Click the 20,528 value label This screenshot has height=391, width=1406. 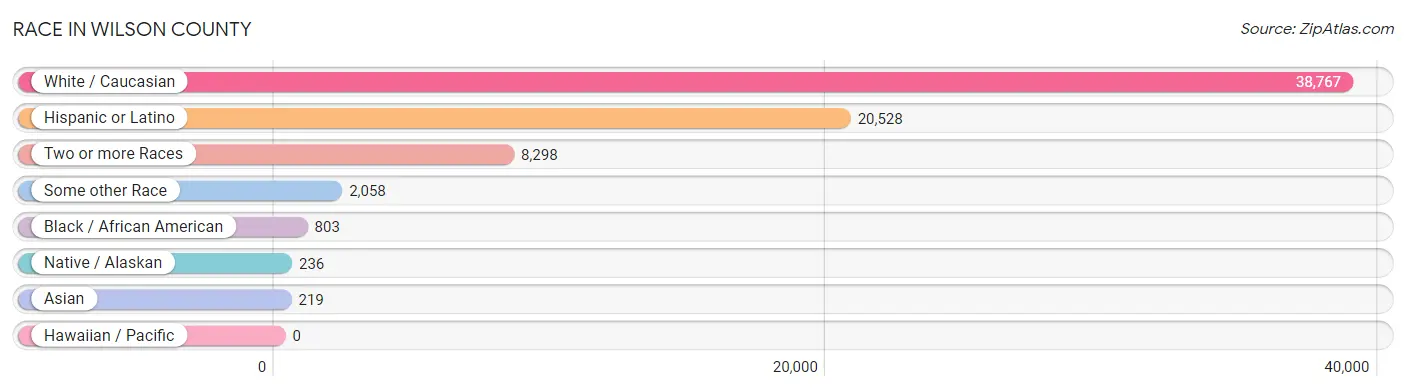880,118
